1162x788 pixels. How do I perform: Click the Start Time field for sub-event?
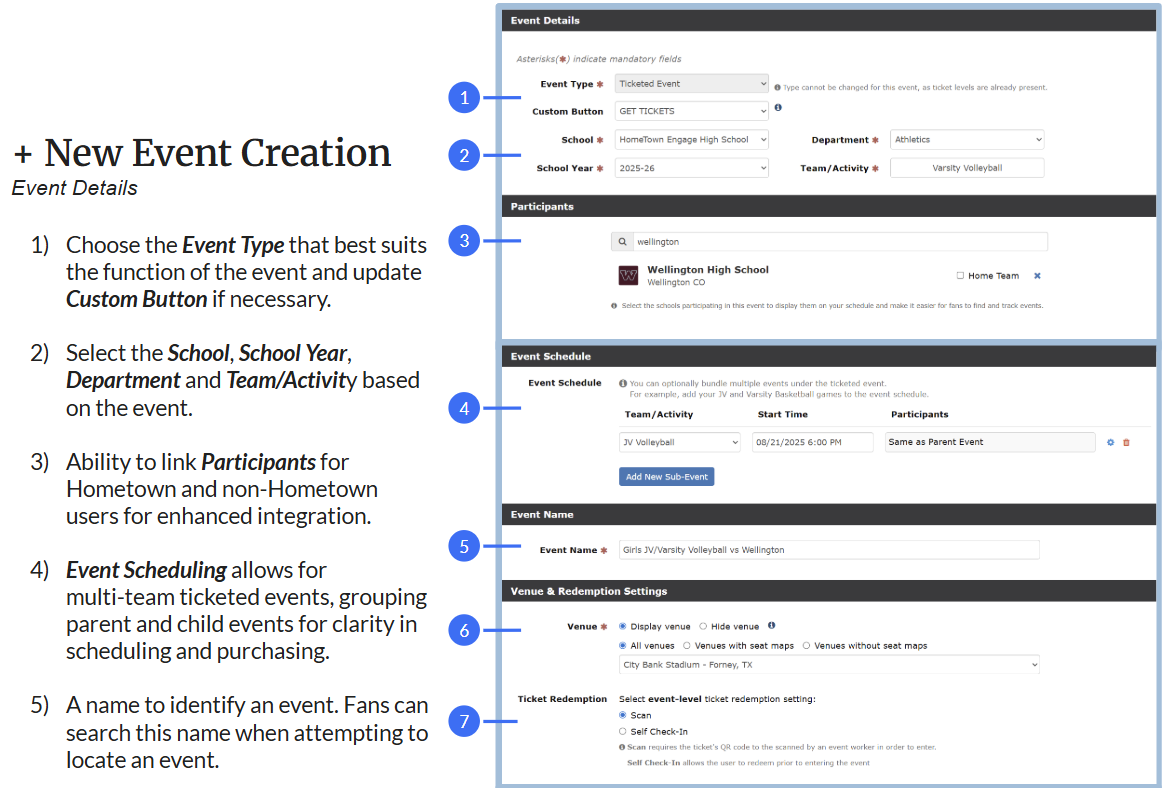click(812, 442)
